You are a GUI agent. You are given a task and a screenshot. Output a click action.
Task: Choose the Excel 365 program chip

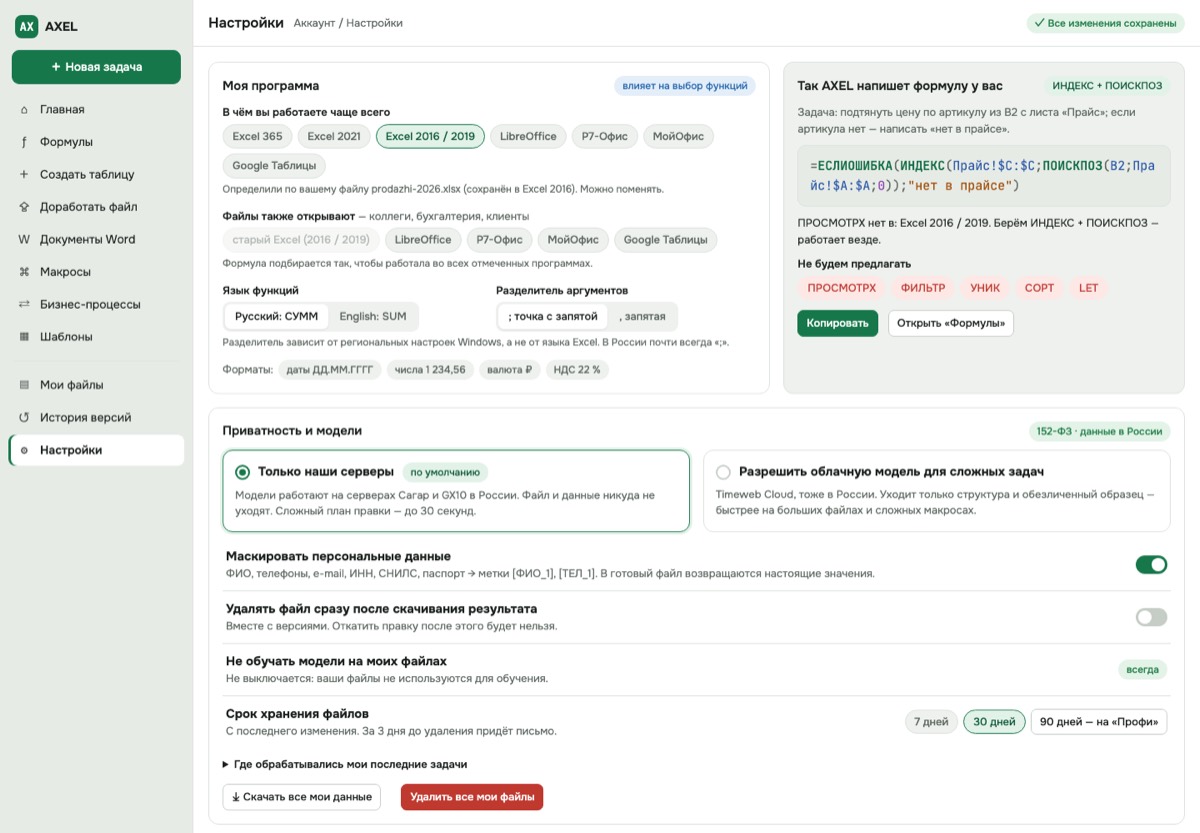click(257, 137)
